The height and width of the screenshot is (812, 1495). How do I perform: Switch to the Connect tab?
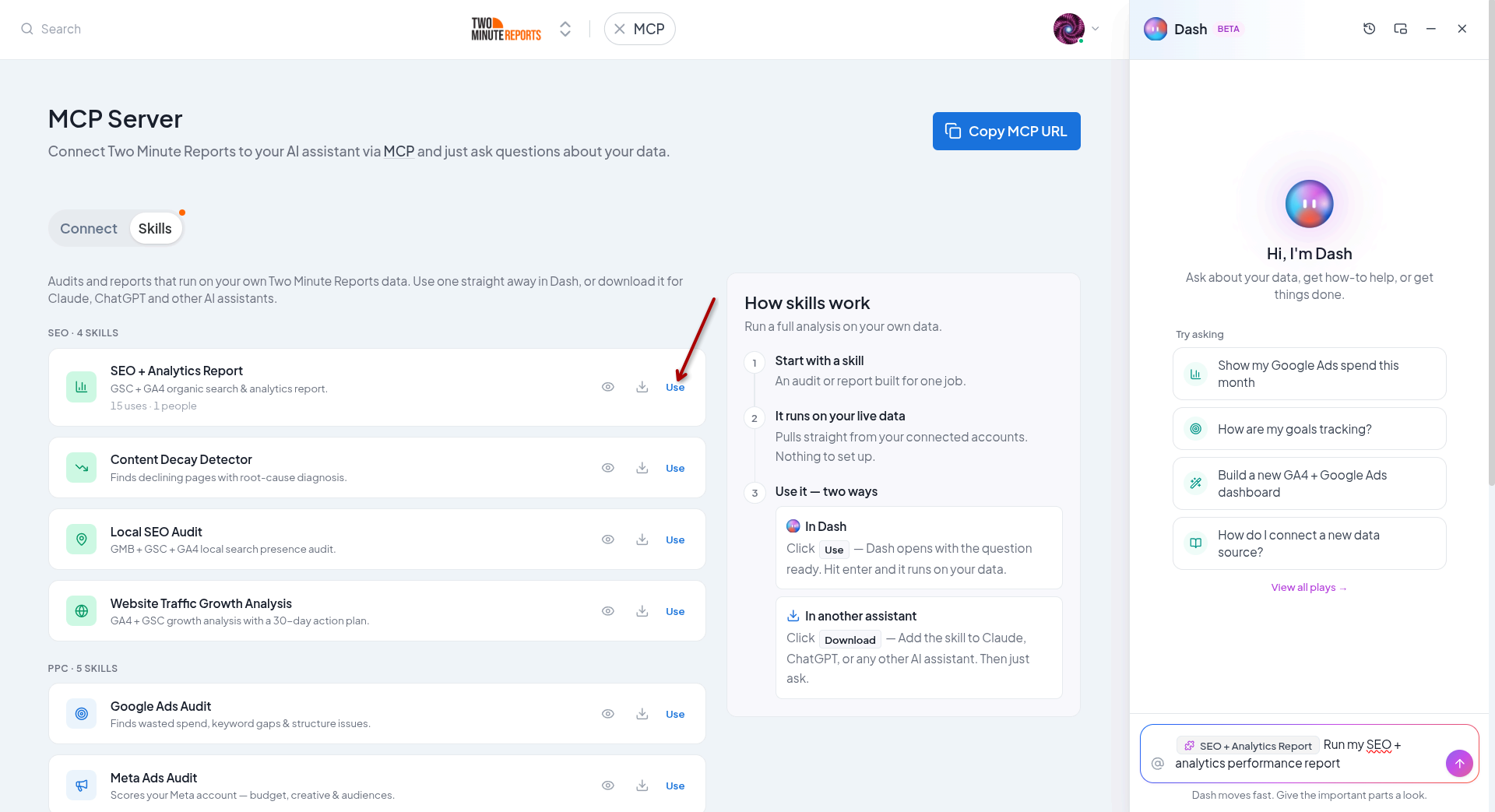click(89, 228)
